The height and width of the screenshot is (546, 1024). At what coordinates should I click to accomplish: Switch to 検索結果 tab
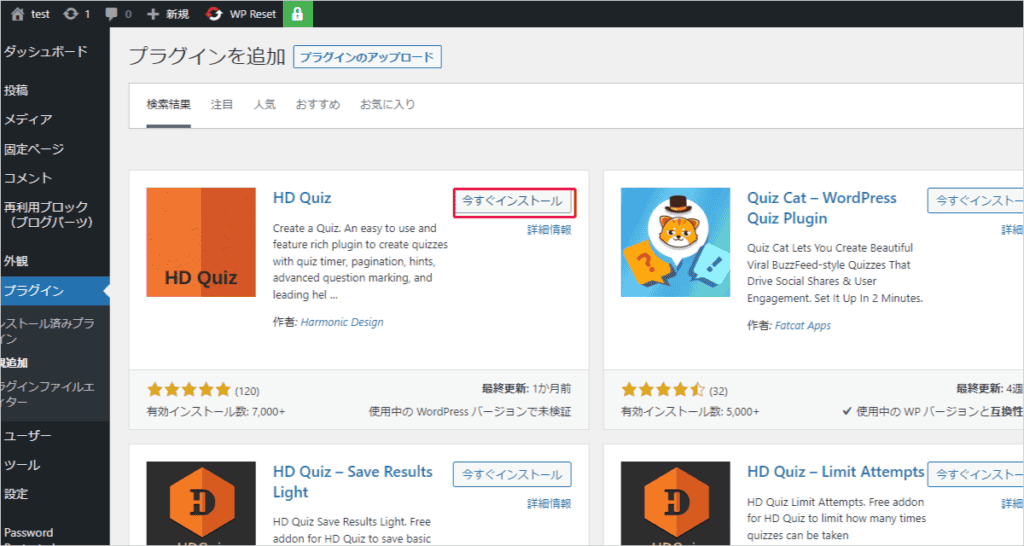click(168, 104)
